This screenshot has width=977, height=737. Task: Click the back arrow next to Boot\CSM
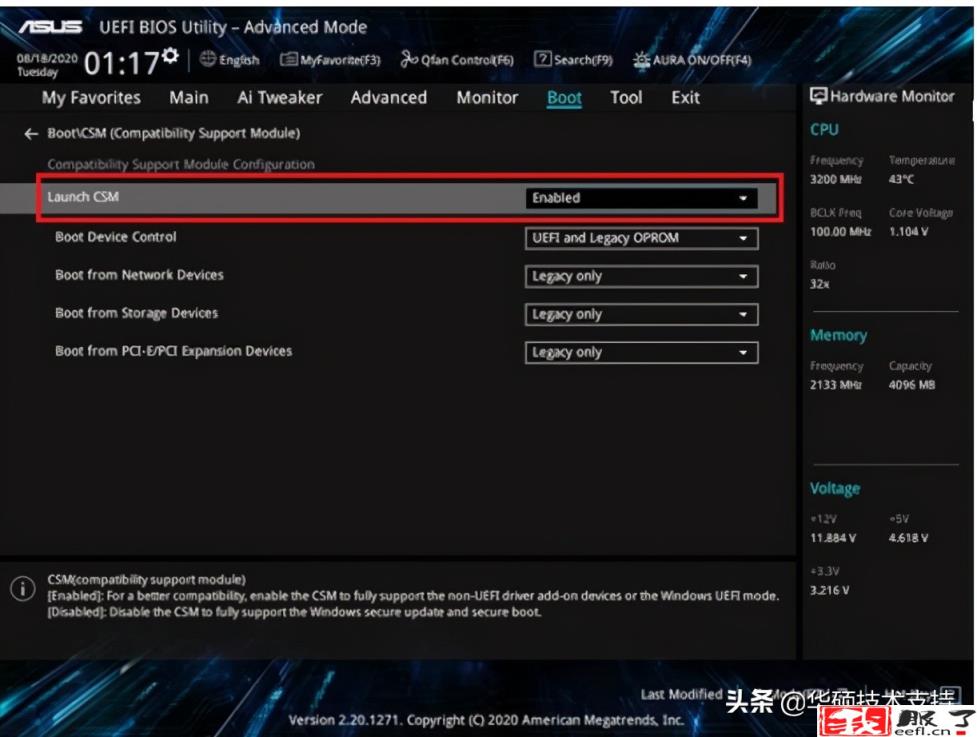pyautogui.click(x=31, y=133)
